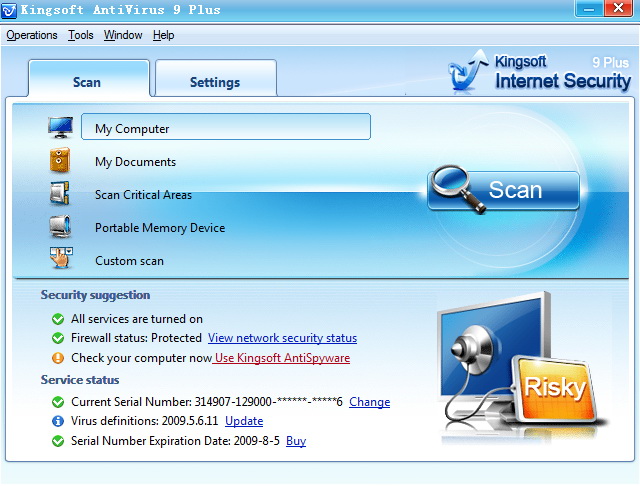
Task: Select Portable Memory Device option
Action: (x=160, y=228)
